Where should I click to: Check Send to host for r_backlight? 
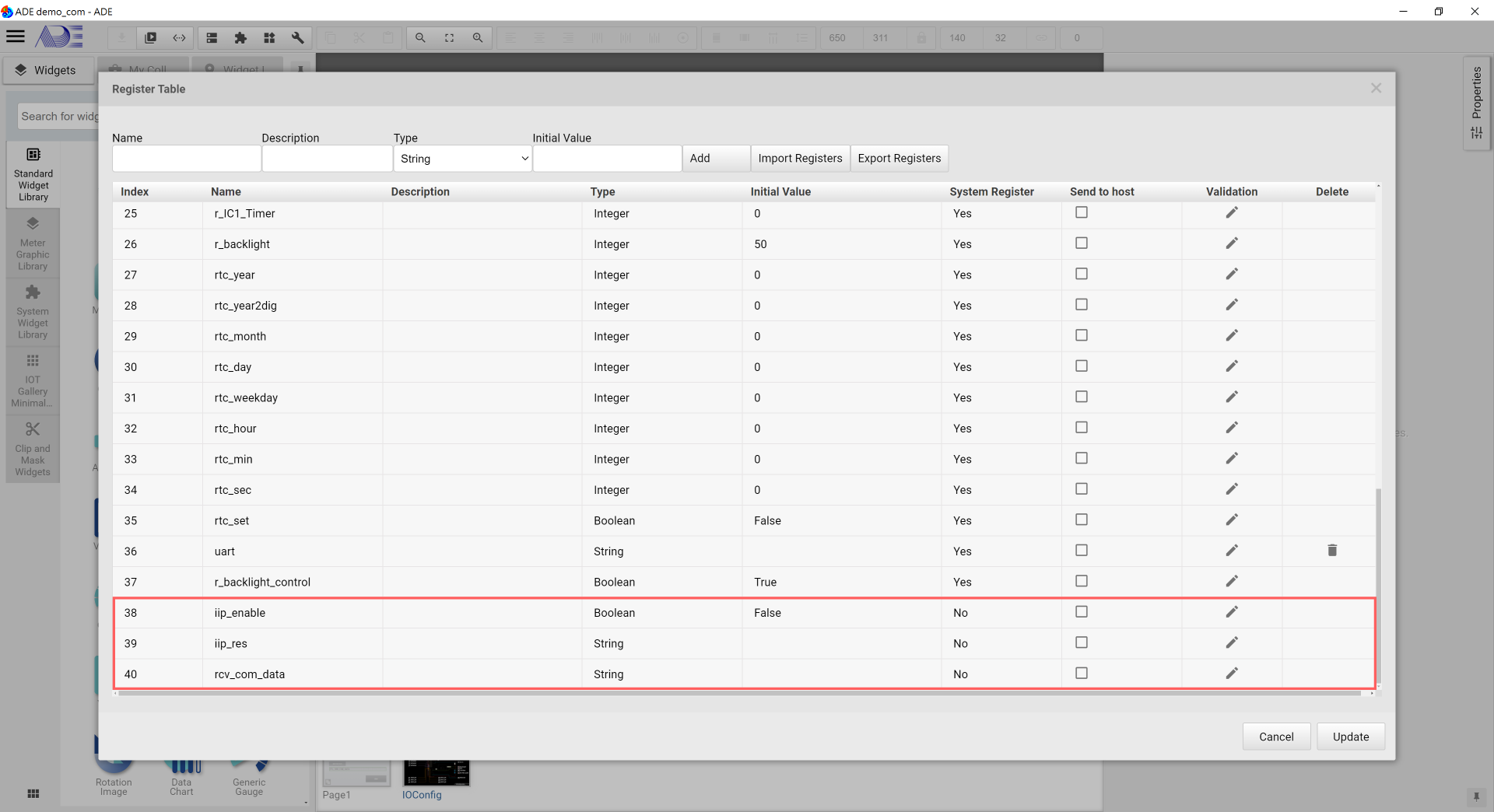(1081, 243)
